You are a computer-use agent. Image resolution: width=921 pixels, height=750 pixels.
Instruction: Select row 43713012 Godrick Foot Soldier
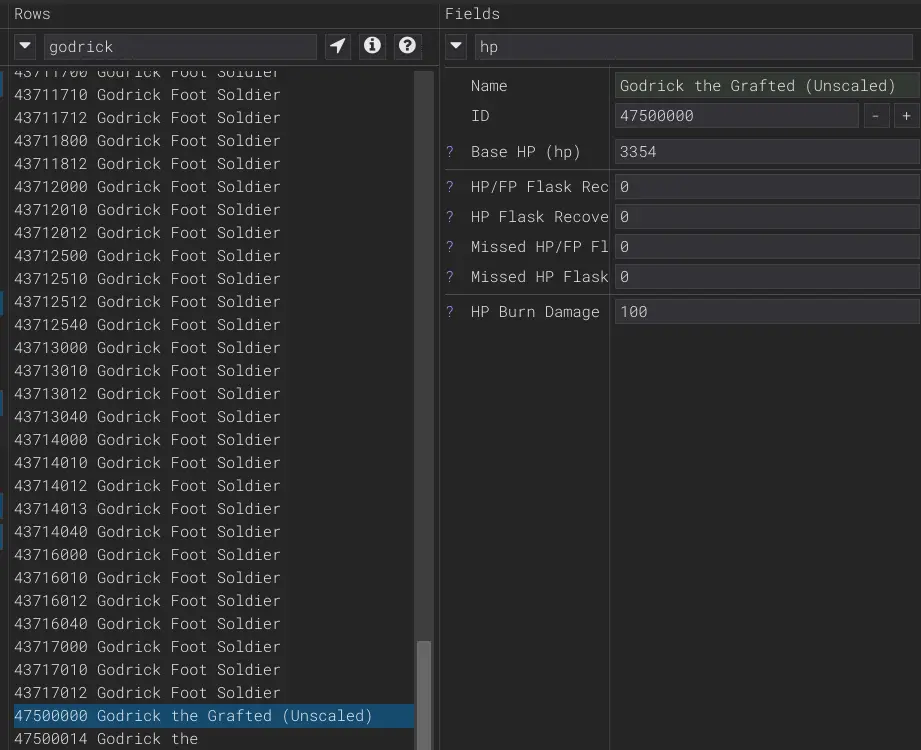coord(214,394)
